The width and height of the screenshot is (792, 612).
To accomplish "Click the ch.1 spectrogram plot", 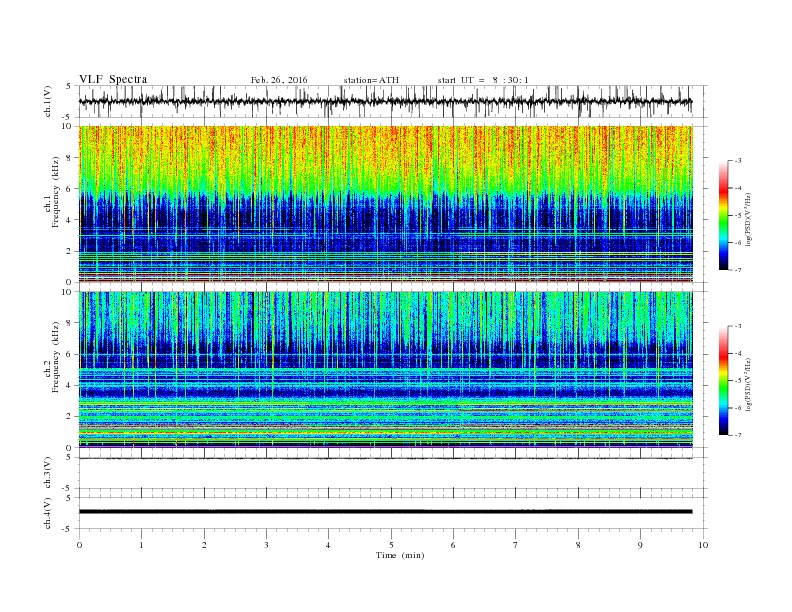I will pyautogui.click(x=385, y=204).
